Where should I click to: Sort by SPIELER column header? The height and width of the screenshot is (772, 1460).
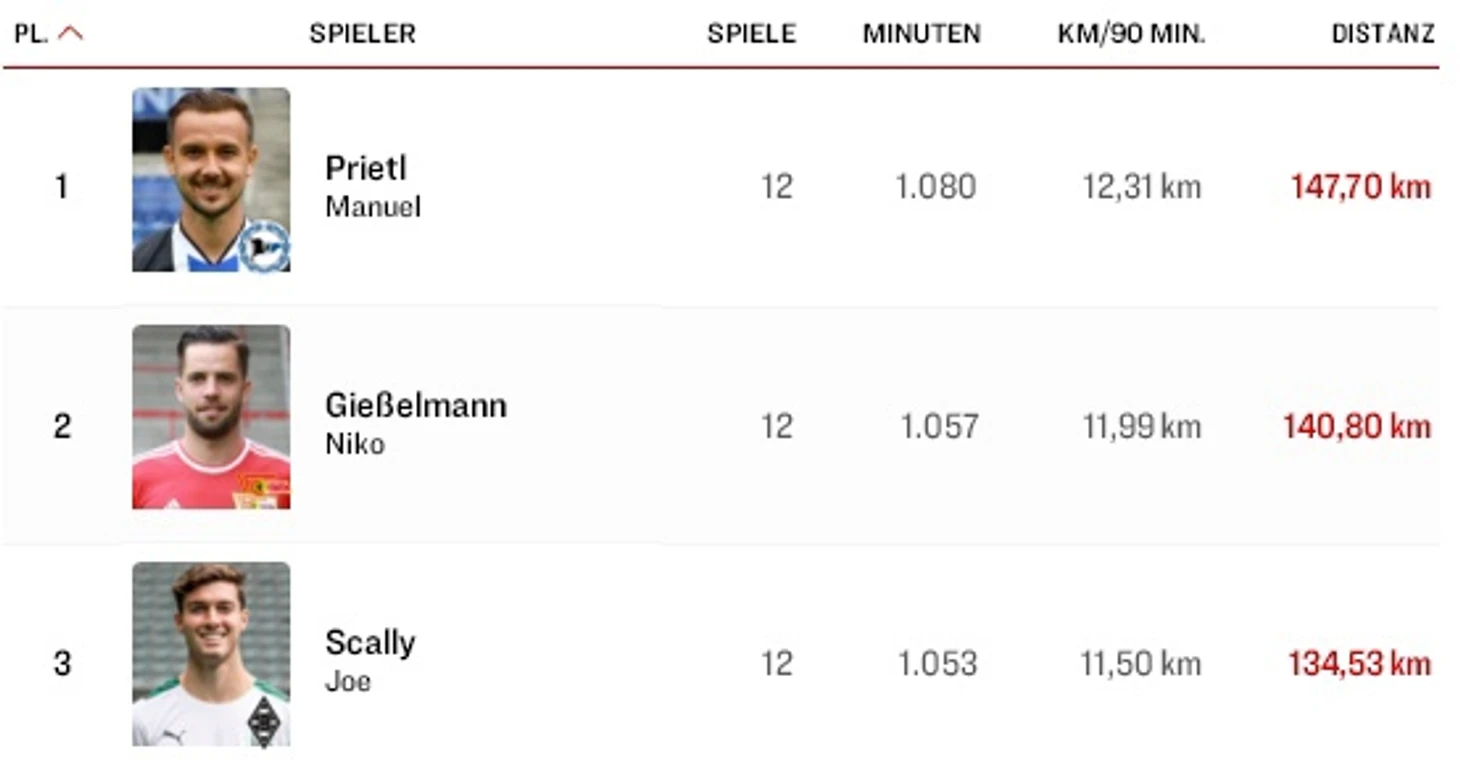pyautogui.click(x=362, y=33)
